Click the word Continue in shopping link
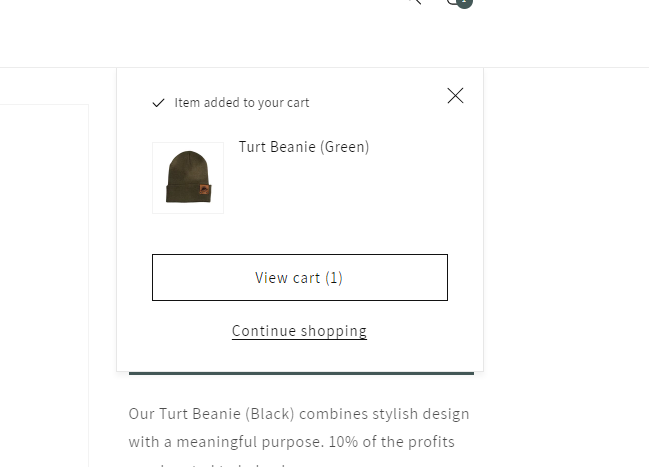Viewport: 649px width, 467px height. point(262,331)
